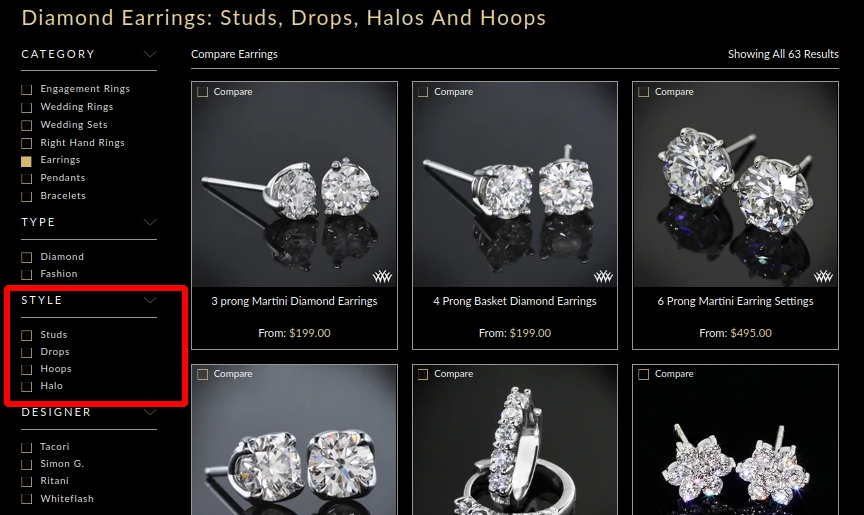Click Whiteflash logo on 6 Prong Martini image
Viewport: 864px width, 515px height.
pyautogui.click(x=823, y=276)
